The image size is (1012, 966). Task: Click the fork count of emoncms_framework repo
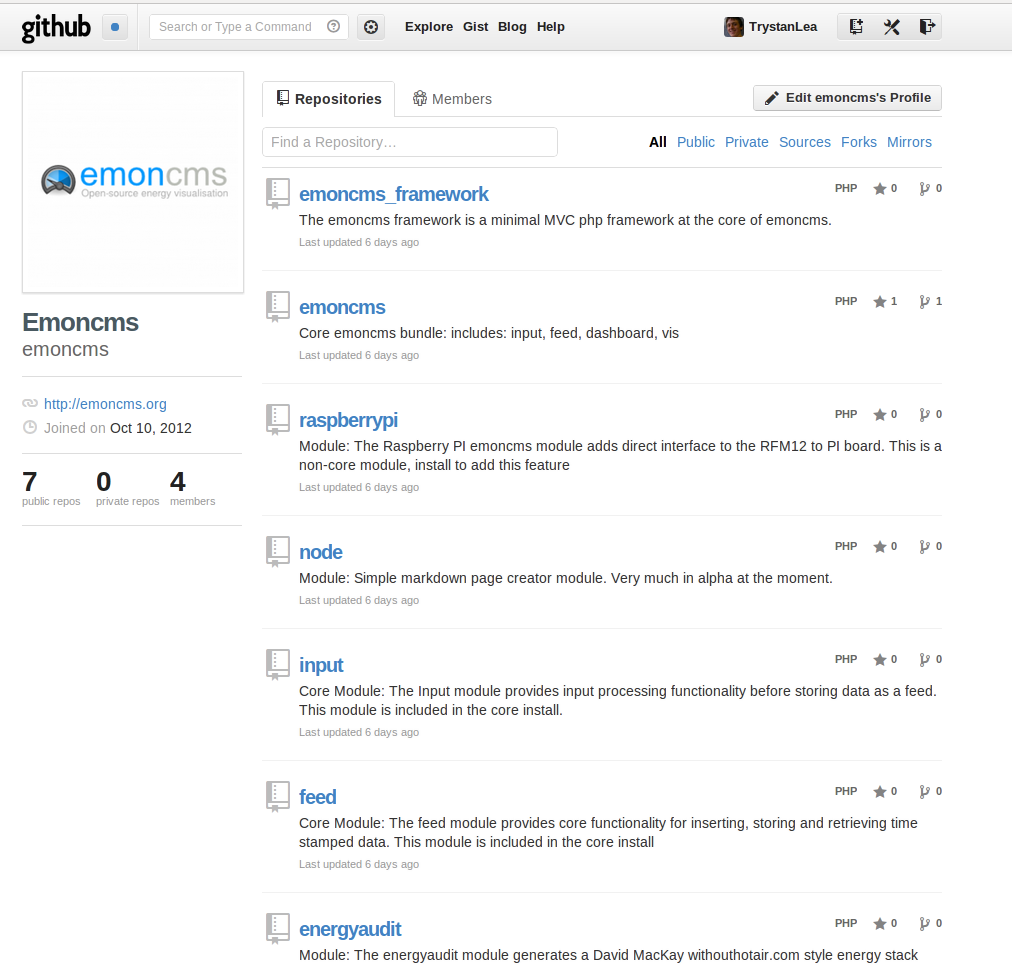(x=931, y=188)
